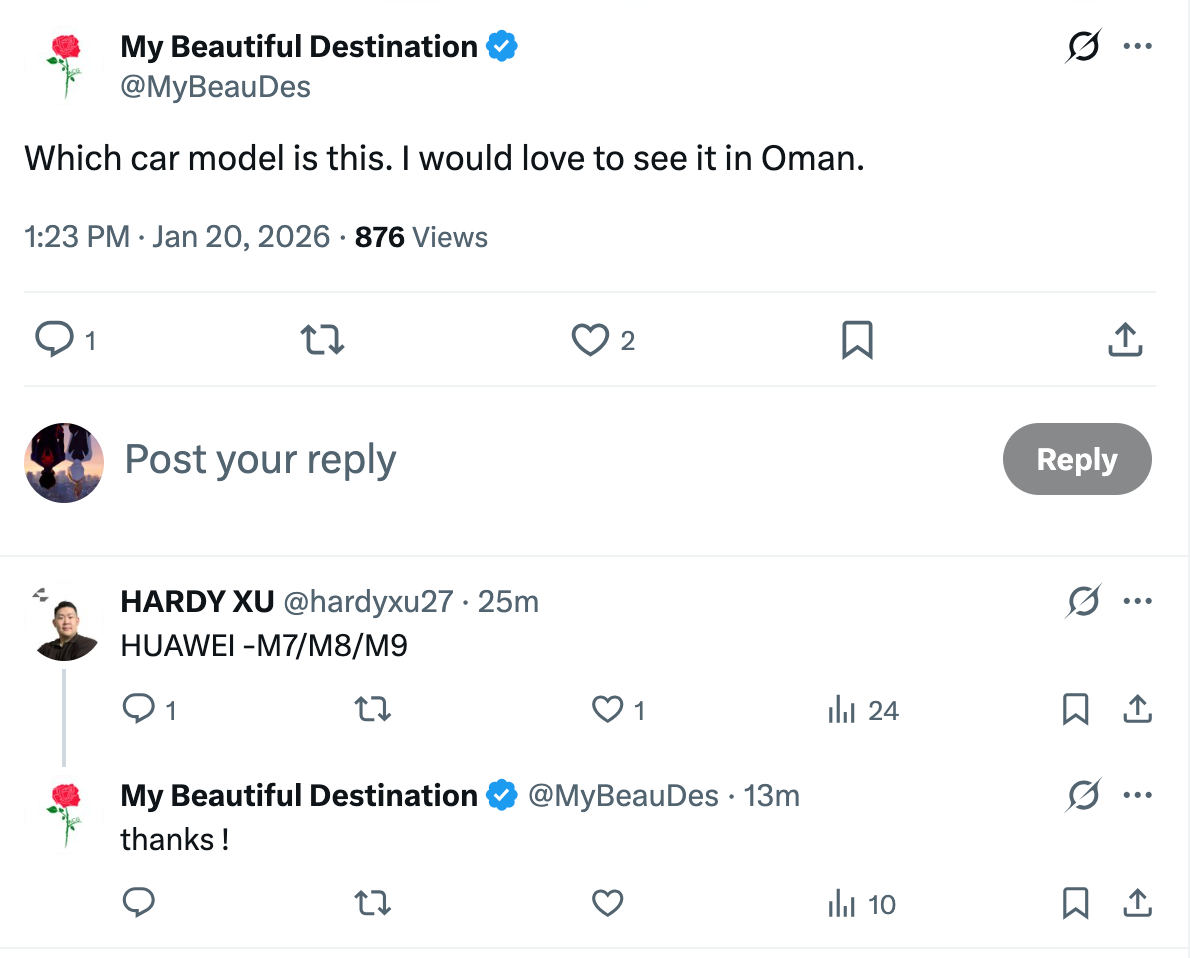Bookmark HARDY XU's reply
The height and width of the screenshot is (958, 1190).
pyautogui.click(x=1075, y=710)
